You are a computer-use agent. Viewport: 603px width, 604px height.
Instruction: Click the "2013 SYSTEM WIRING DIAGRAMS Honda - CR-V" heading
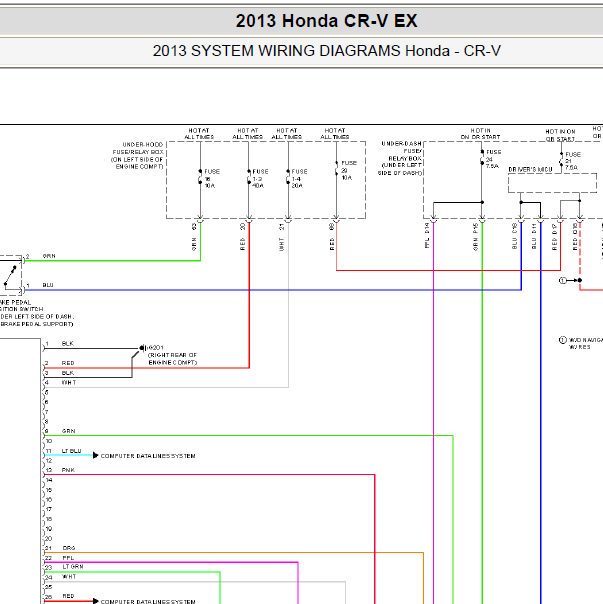coord(326,51)
